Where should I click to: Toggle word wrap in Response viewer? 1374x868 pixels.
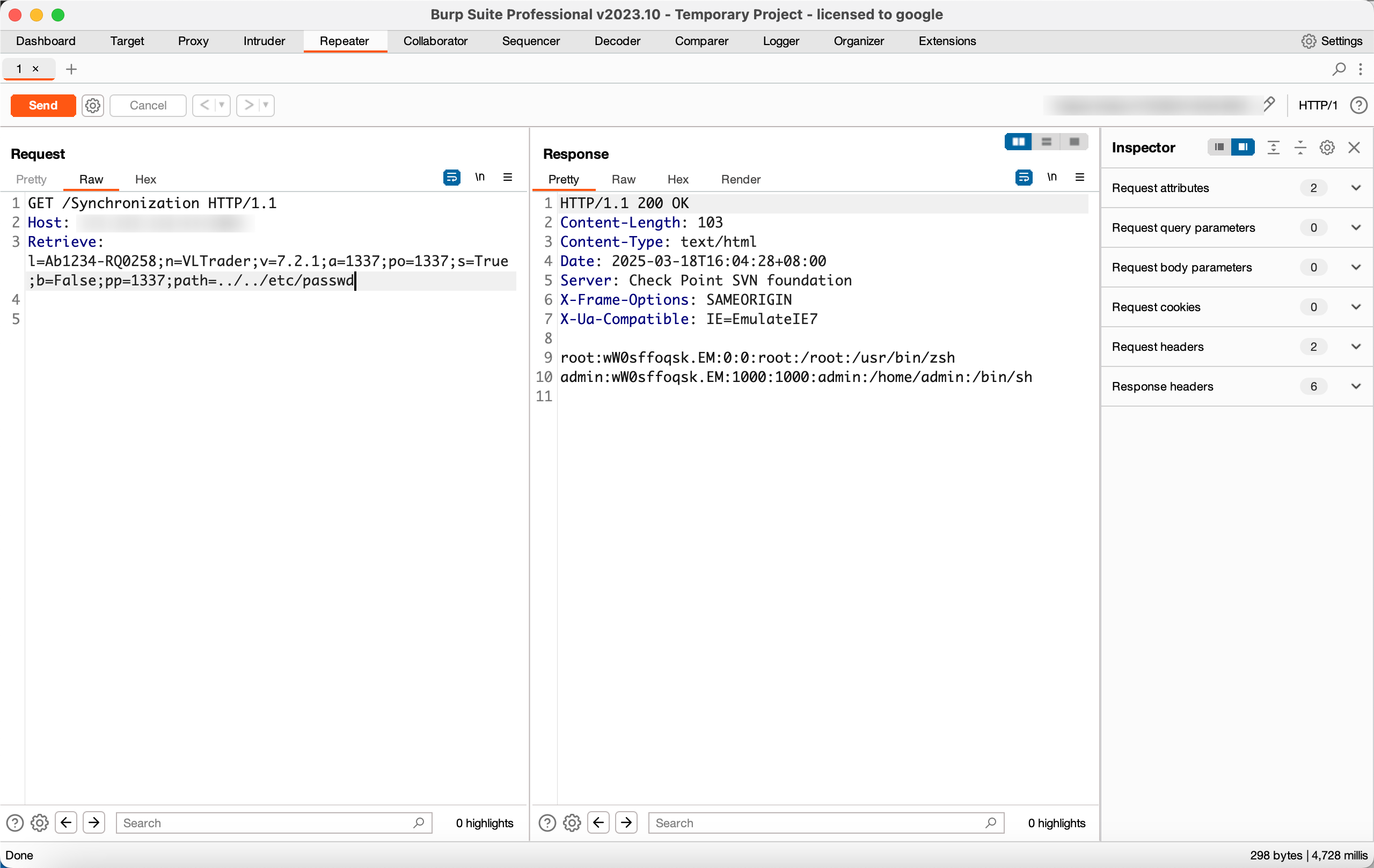click(x=1024, y=178)
